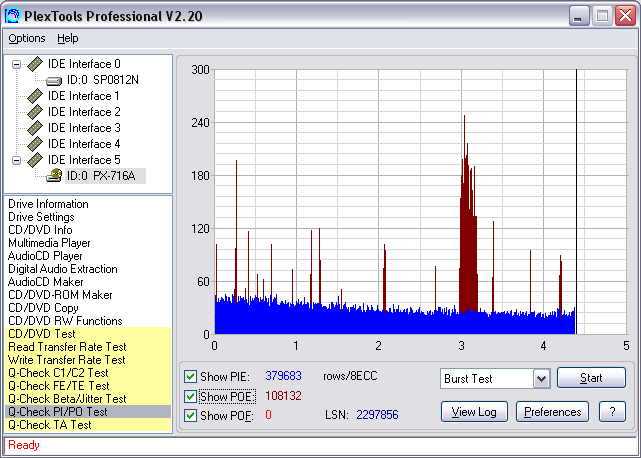Click the PIE count value 379683
The height and width of the screenshot is (458, 641).
tap(283, 376)
